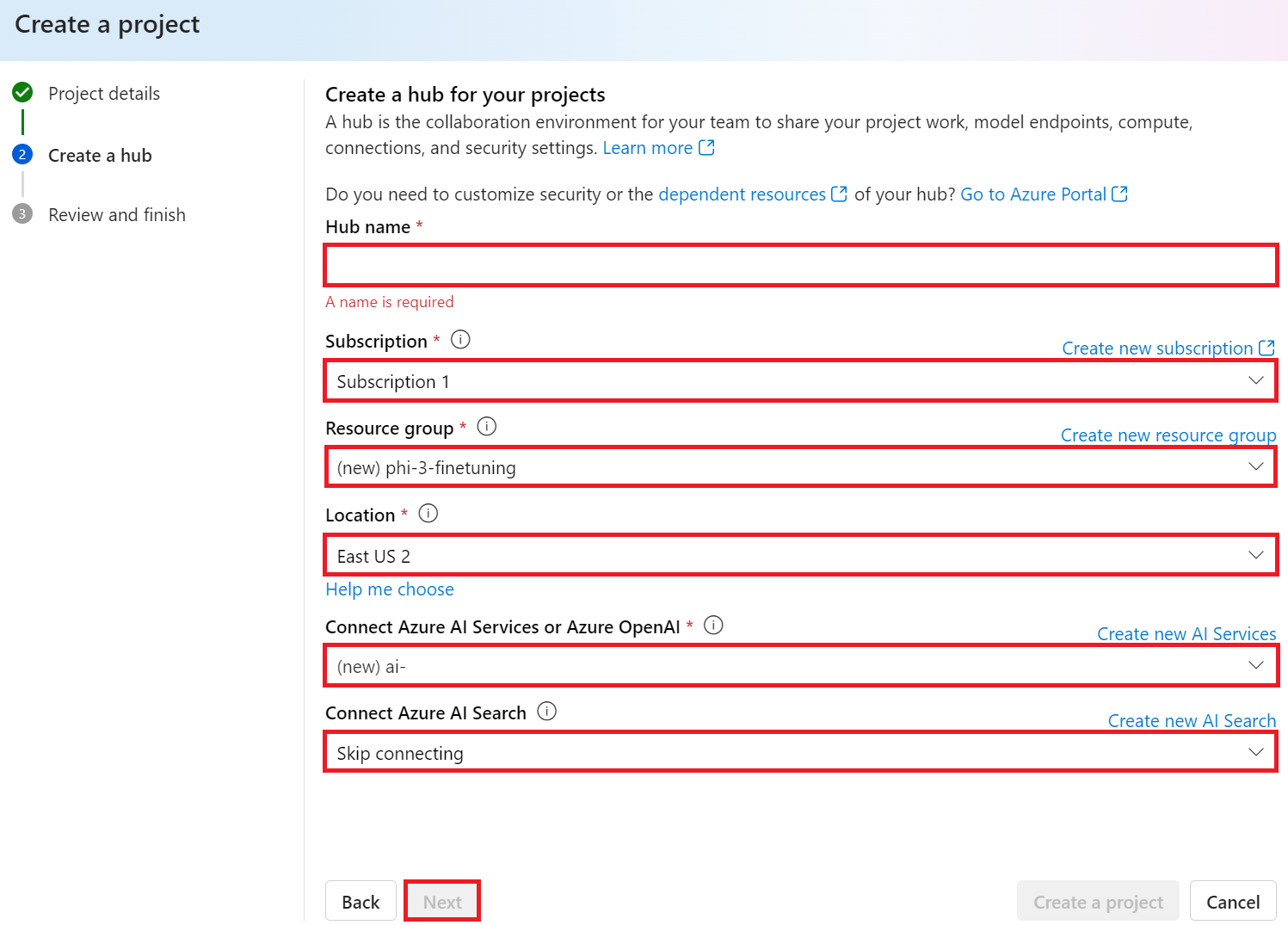Open the (new) ai- services dropdown
This screenshot has height=925, width=1288.
pos(801,666)
